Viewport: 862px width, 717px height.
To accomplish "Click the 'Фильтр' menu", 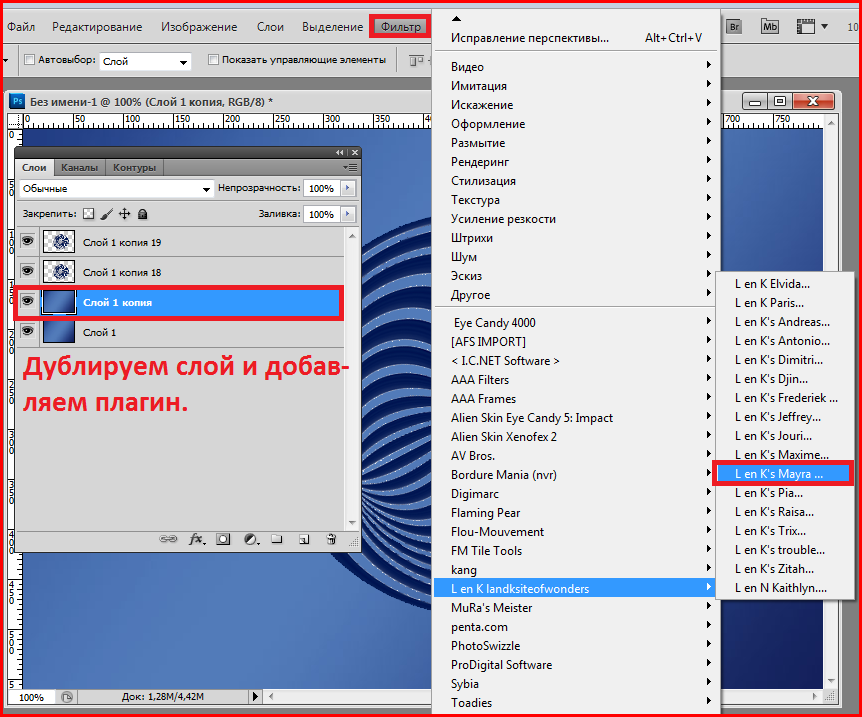I will (x=401, y=26).
